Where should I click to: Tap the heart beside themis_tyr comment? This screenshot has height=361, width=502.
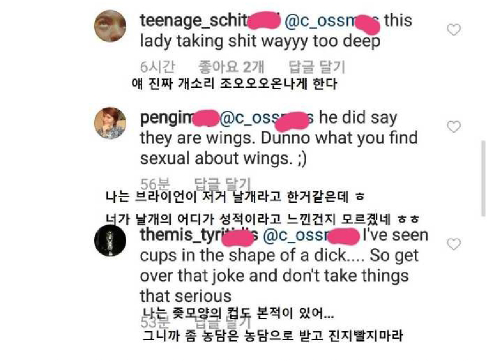(454, 244)
